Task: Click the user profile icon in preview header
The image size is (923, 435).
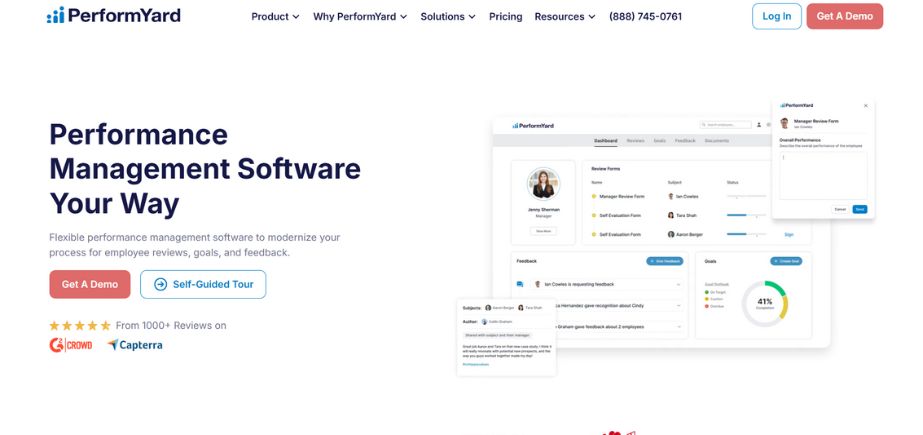Action: [759, 125]
